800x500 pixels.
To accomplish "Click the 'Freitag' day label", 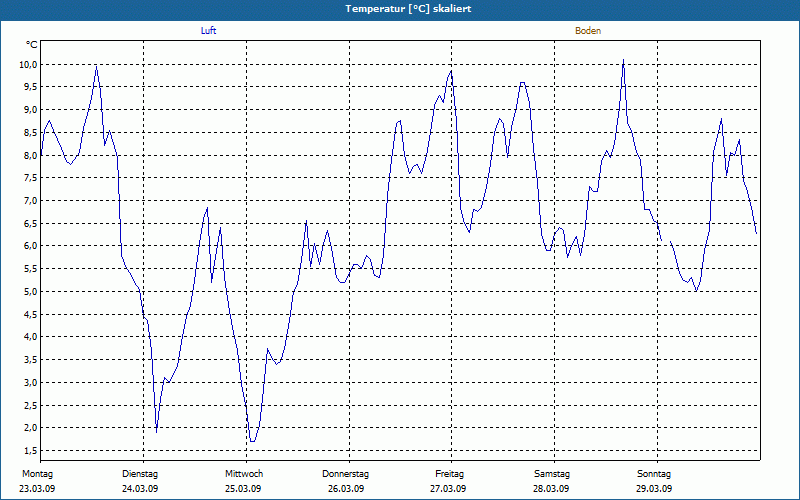I will click(449, 474).
